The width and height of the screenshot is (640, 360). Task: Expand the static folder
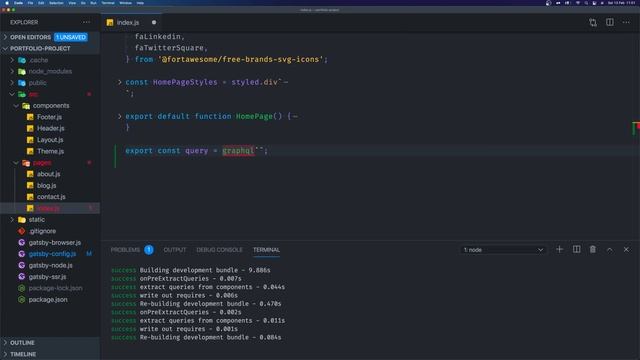tap(12, 220)
